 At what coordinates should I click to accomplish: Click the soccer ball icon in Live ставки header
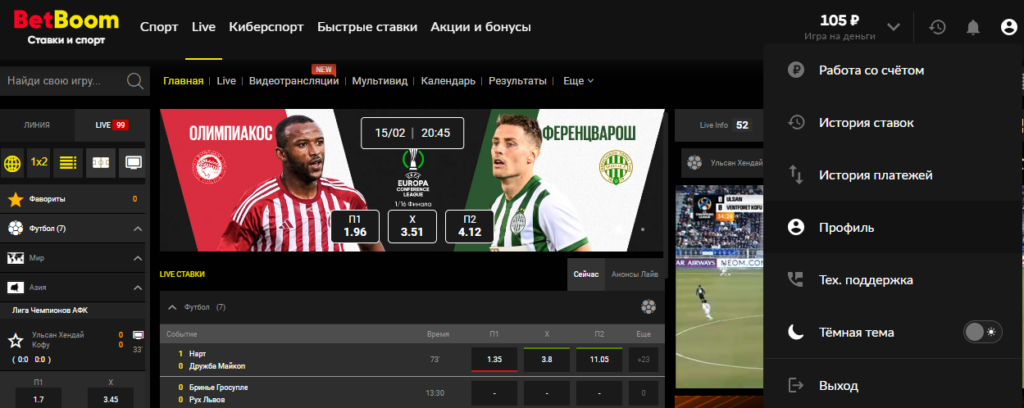click(648, 307)
